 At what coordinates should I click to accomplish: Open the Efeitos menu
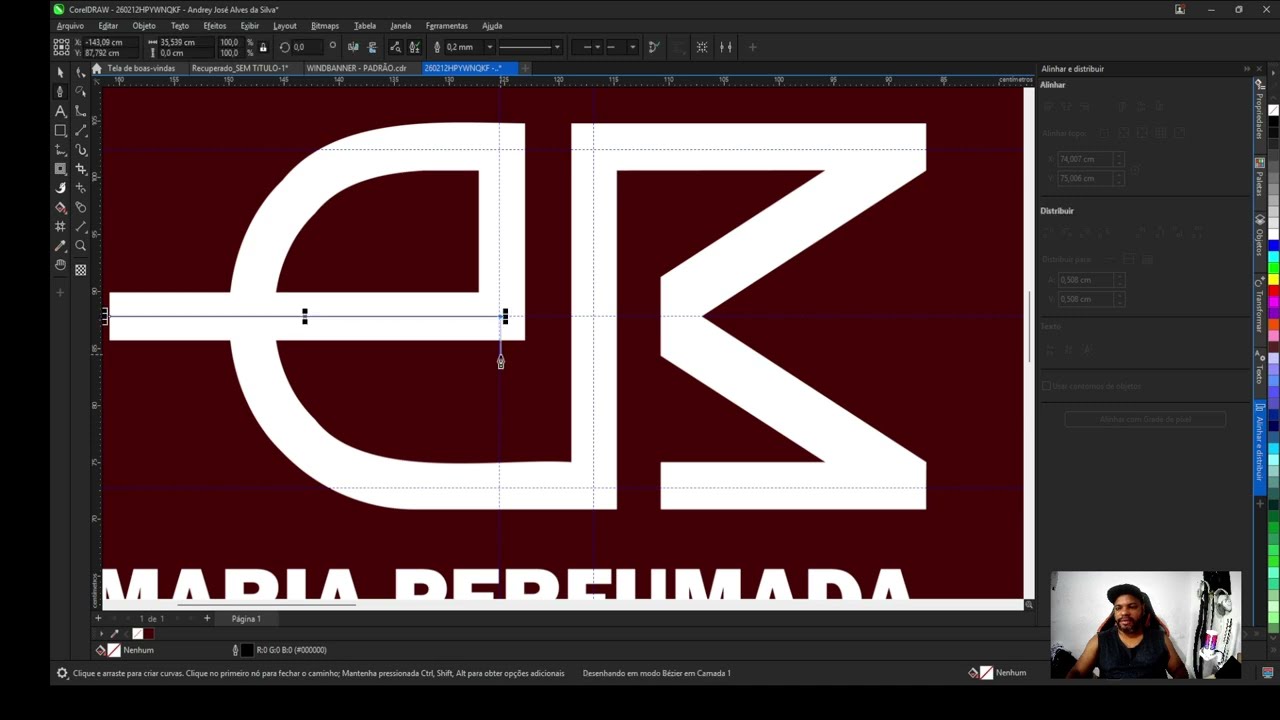coord(214,26)
